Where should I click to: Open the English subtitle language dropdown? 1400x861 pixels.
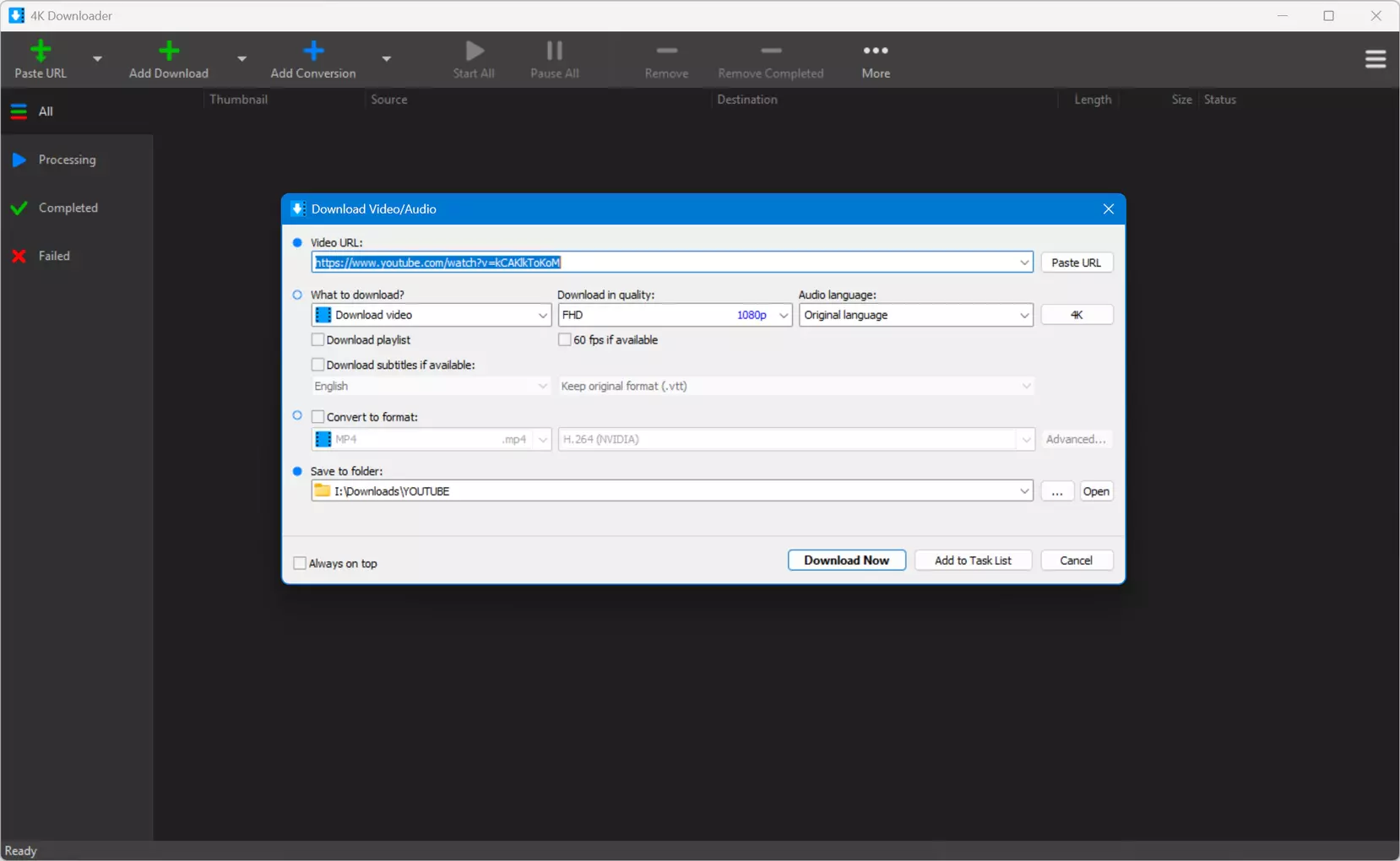click(x=431, y=387)
